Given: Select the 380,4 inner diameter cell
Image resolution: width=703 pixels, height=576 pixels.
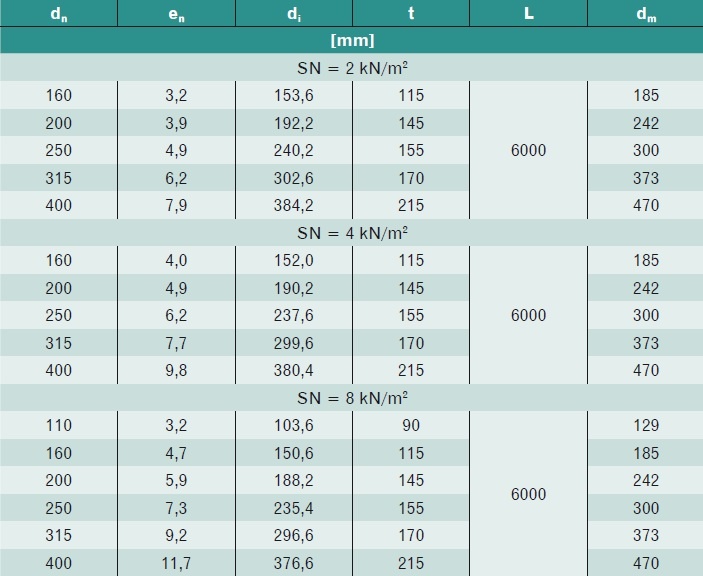Looking at the screenshot, I should pos(294,370).
